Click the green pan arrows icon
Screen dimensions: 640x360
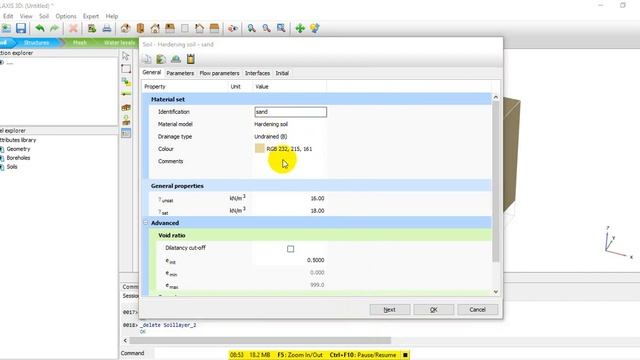(300, 28)
